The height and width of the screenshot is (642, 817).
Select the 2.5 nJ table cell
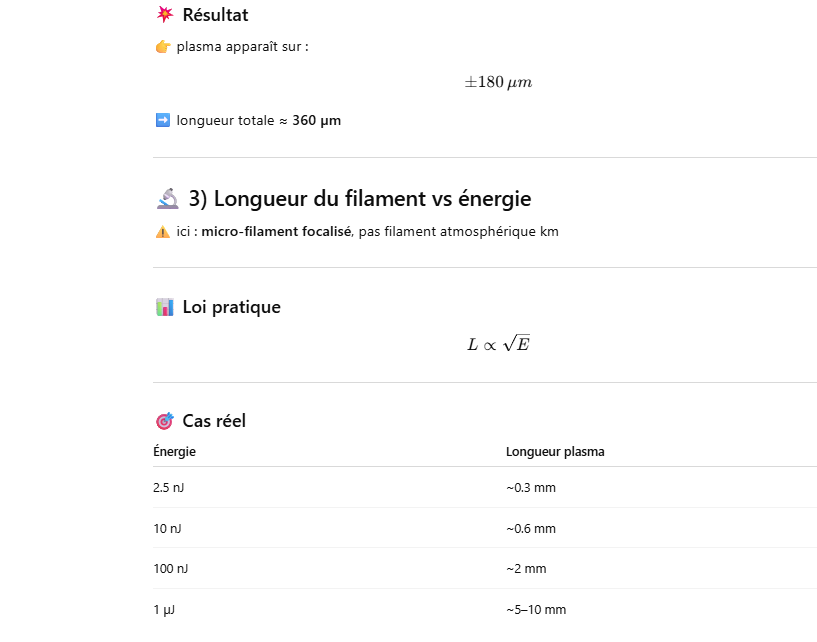[x=168, y=488]
